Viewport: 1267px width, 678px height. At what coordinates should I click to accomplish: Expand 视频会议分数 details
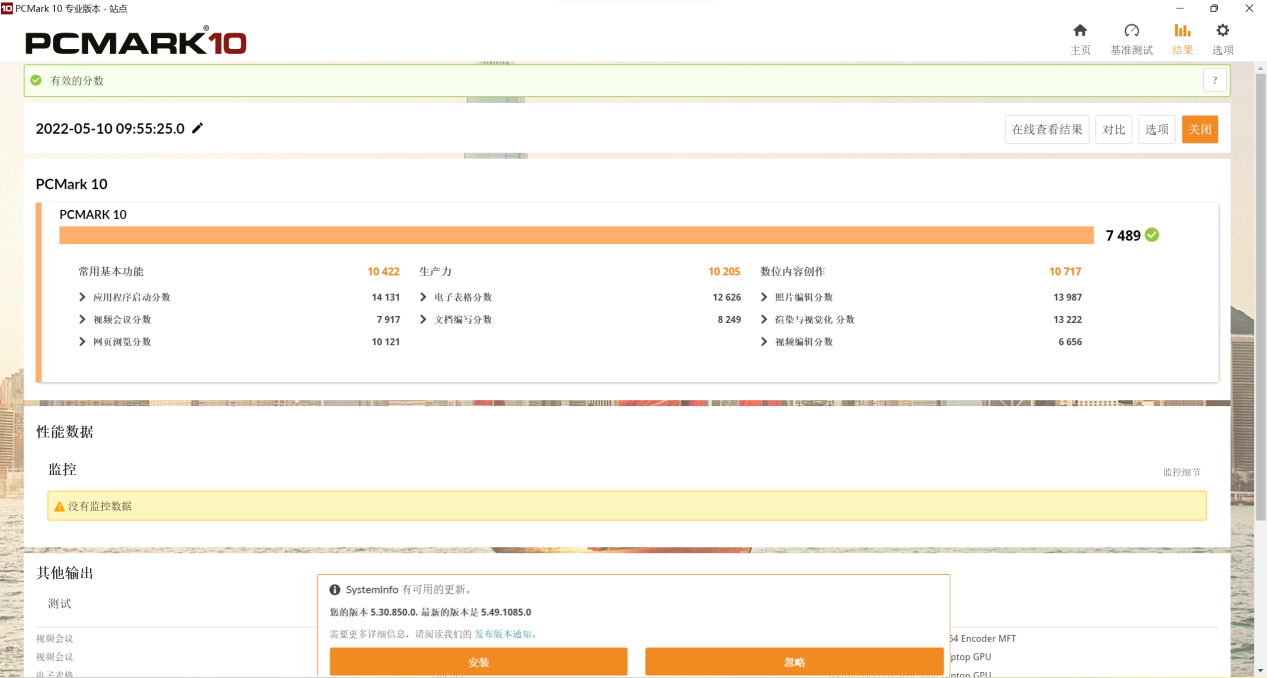pyautogui.click(x=83, y=319)
